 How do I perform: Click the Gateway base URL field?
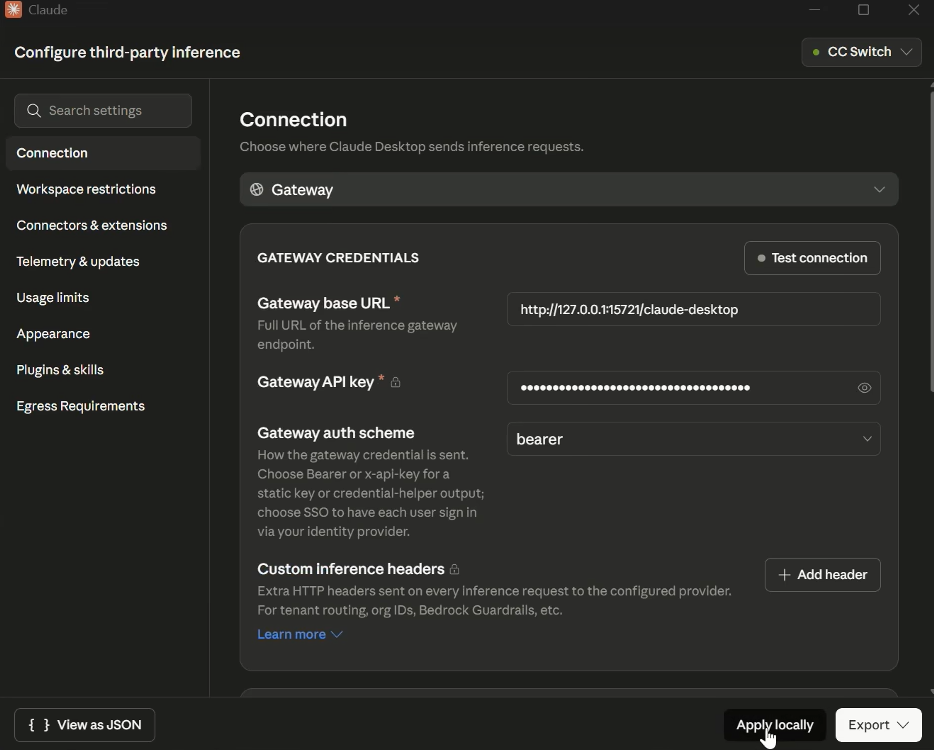693,309
